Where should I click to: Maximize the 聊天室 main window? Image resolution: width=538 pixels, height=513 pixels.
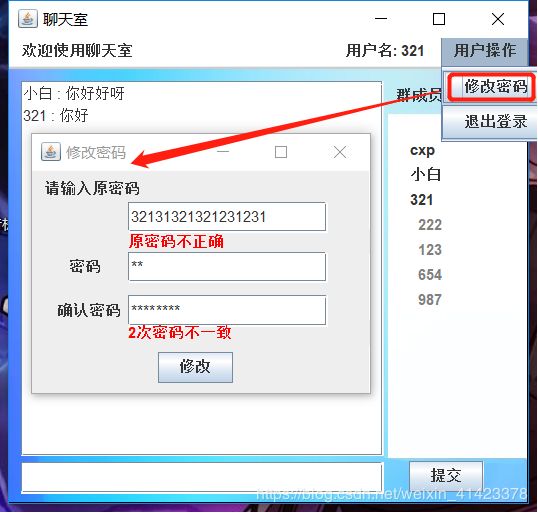tap(439, 19)
